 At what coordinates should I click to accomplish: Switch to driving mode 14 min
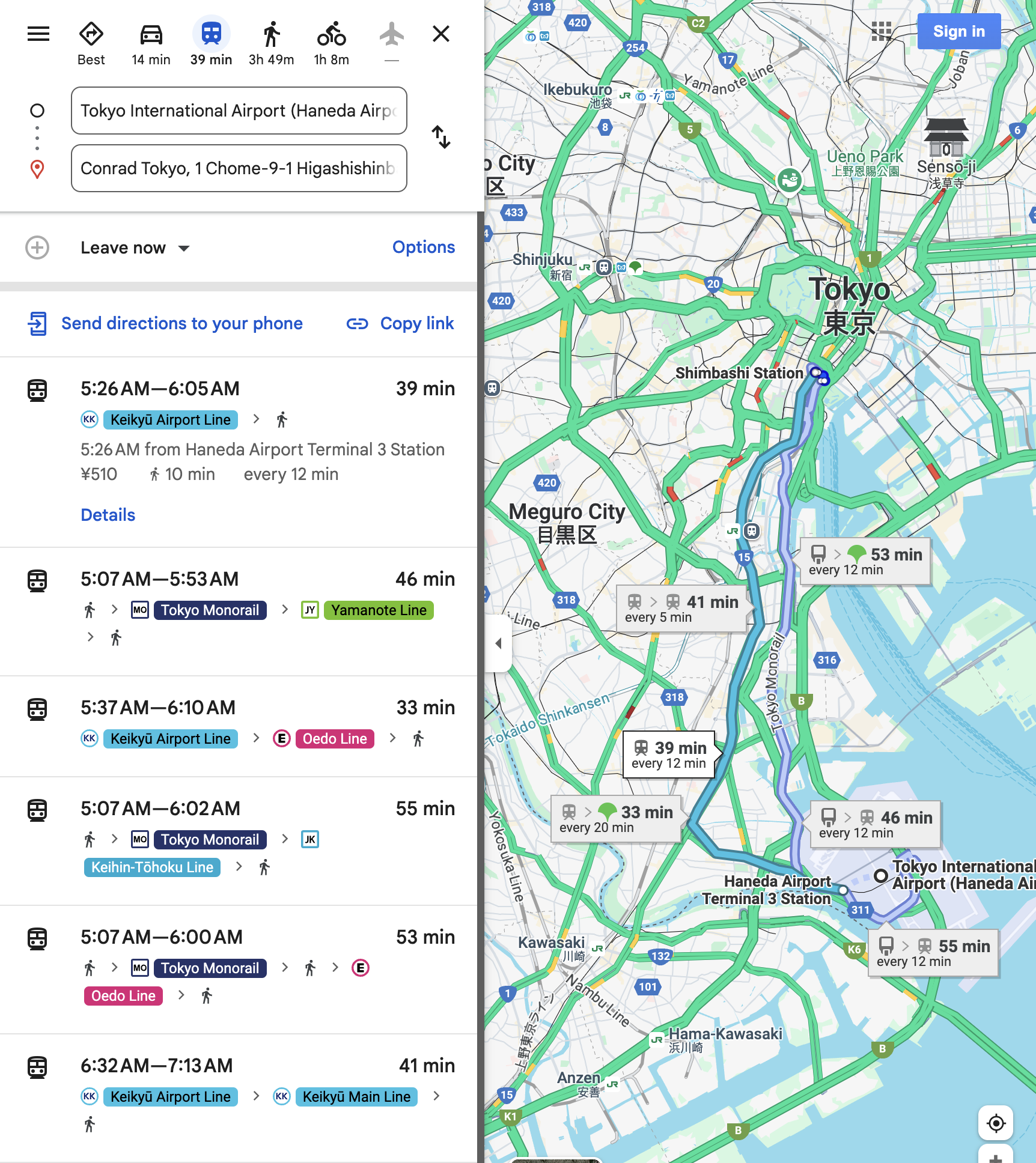pyautogui.click(x=151, y=43)
